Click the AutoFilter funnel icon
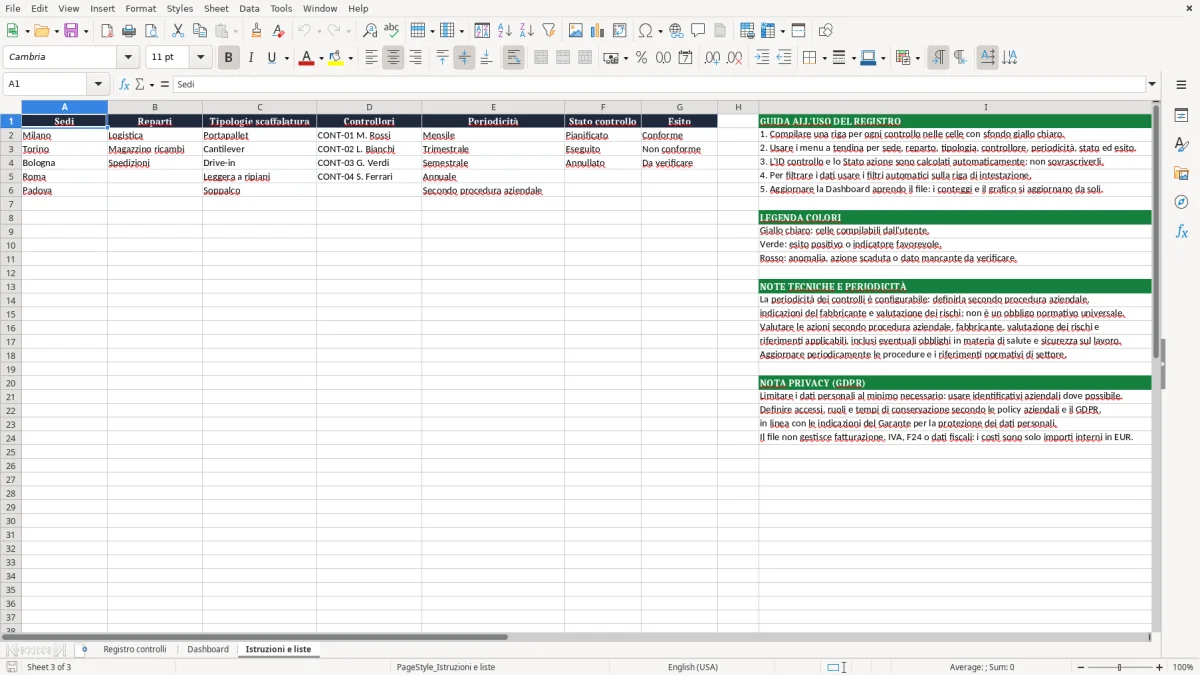 (x=549, y=31)
